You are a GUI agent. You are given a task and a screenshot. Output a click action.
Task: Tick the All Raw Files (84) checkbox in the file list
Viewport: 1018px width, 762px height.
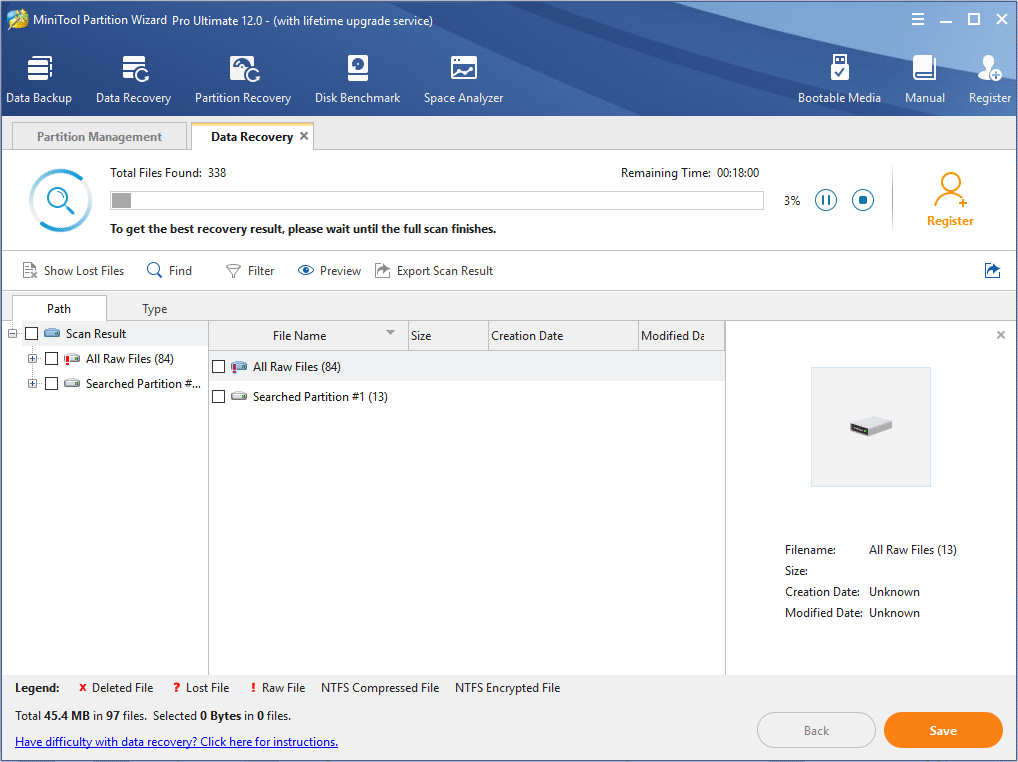tap(219, 367)
